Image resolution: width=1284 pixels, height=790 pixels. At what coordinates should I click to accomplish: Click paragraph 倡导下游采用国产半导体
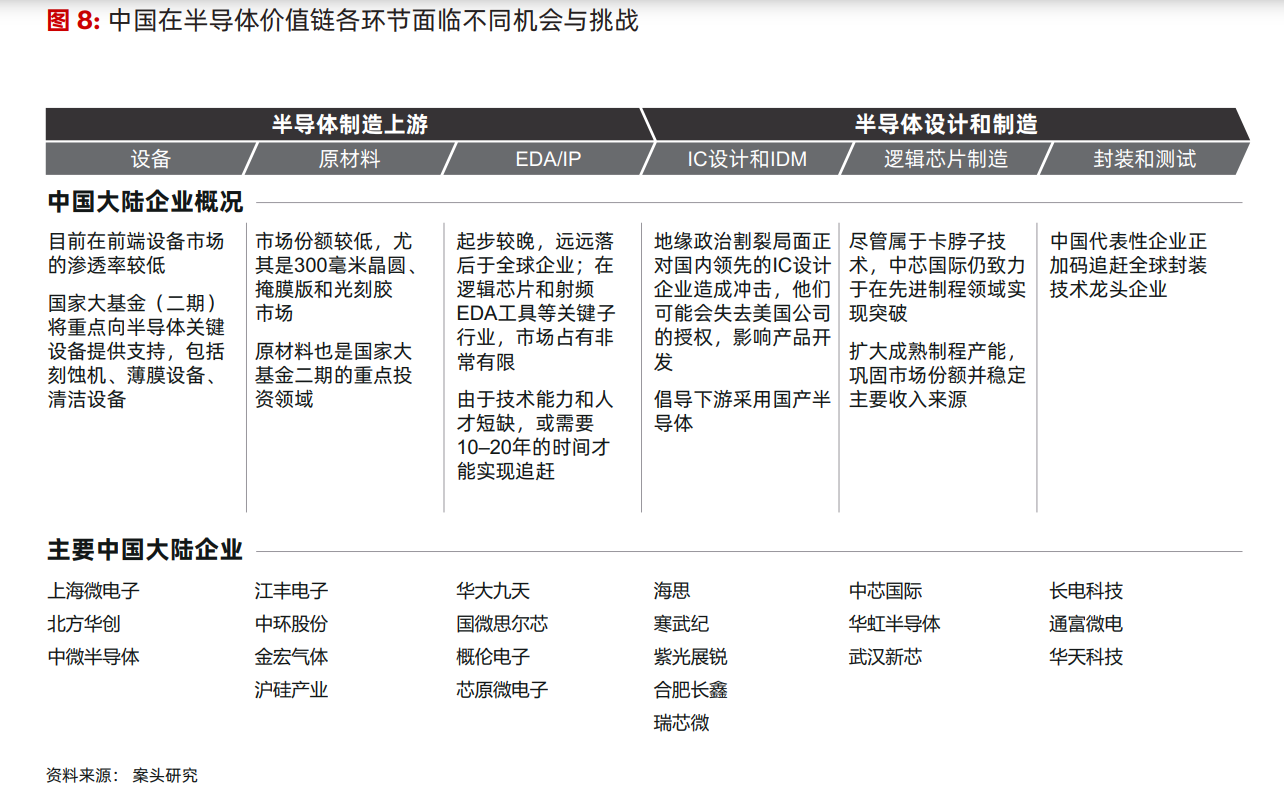click(743, 411)
